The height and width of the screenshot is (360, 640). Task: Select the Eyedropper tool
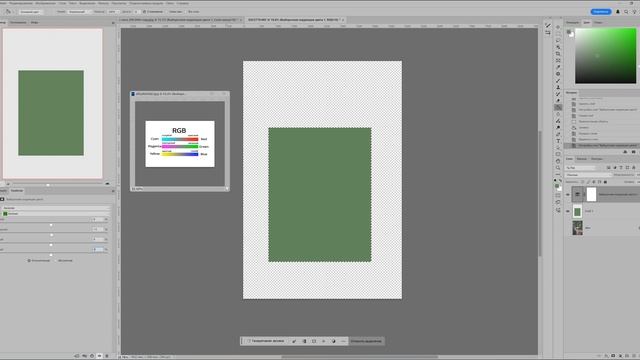pos(558,67)
